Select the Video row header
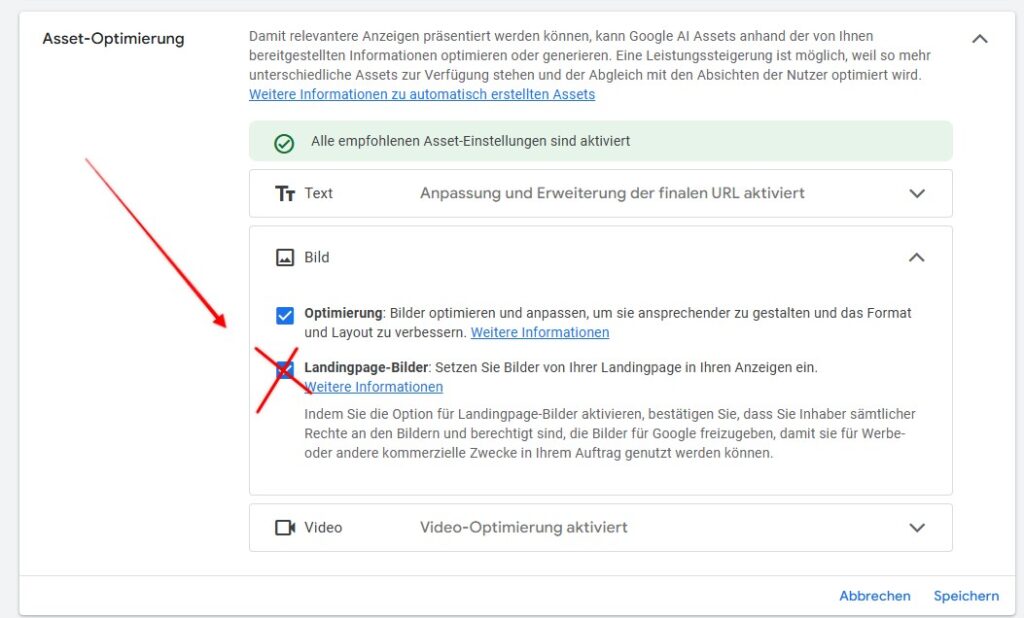Image resolution: width=1024 pixels, height=618 pixels. [323, 527]
